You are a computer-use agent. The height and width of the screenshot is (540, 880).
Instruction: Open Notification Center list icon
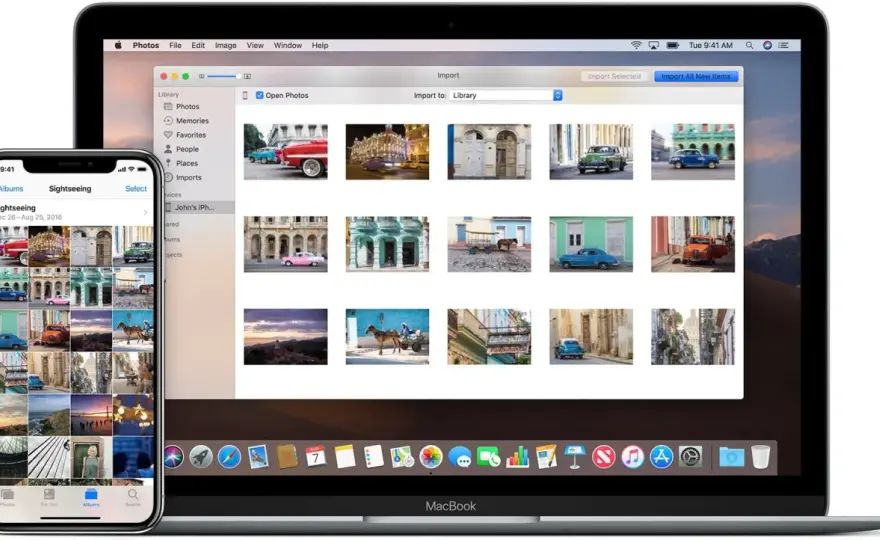[783, 45]
